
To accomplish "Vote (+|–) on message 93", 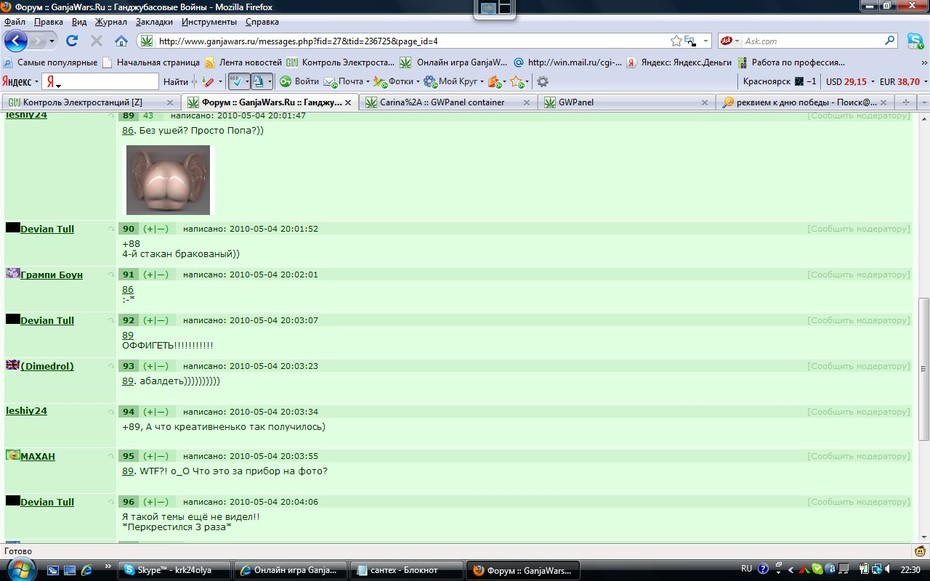I will 155,366.
